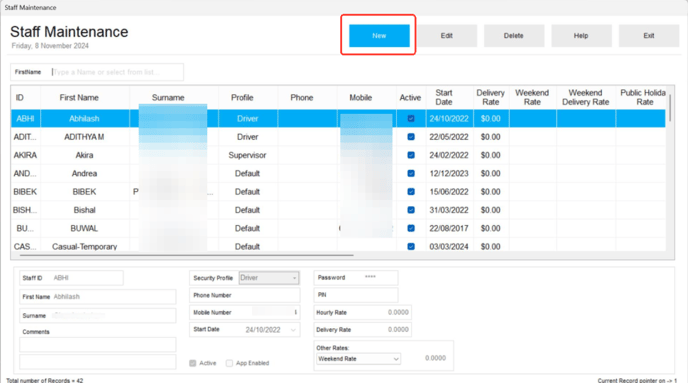Click the PIN field

[356, 295]
